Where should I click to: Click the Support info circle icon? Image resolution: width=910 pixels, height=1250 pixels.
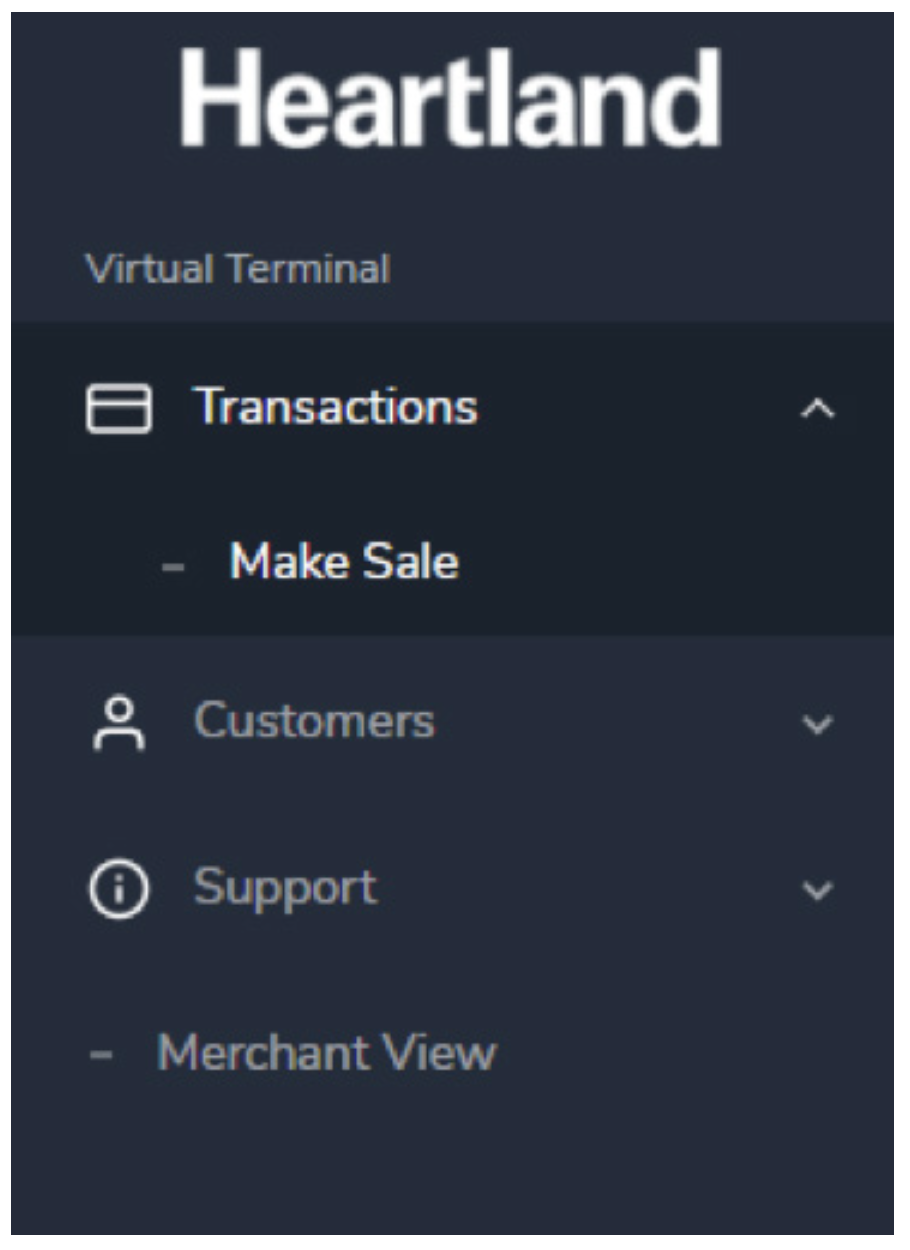click(x=119, y=889)
